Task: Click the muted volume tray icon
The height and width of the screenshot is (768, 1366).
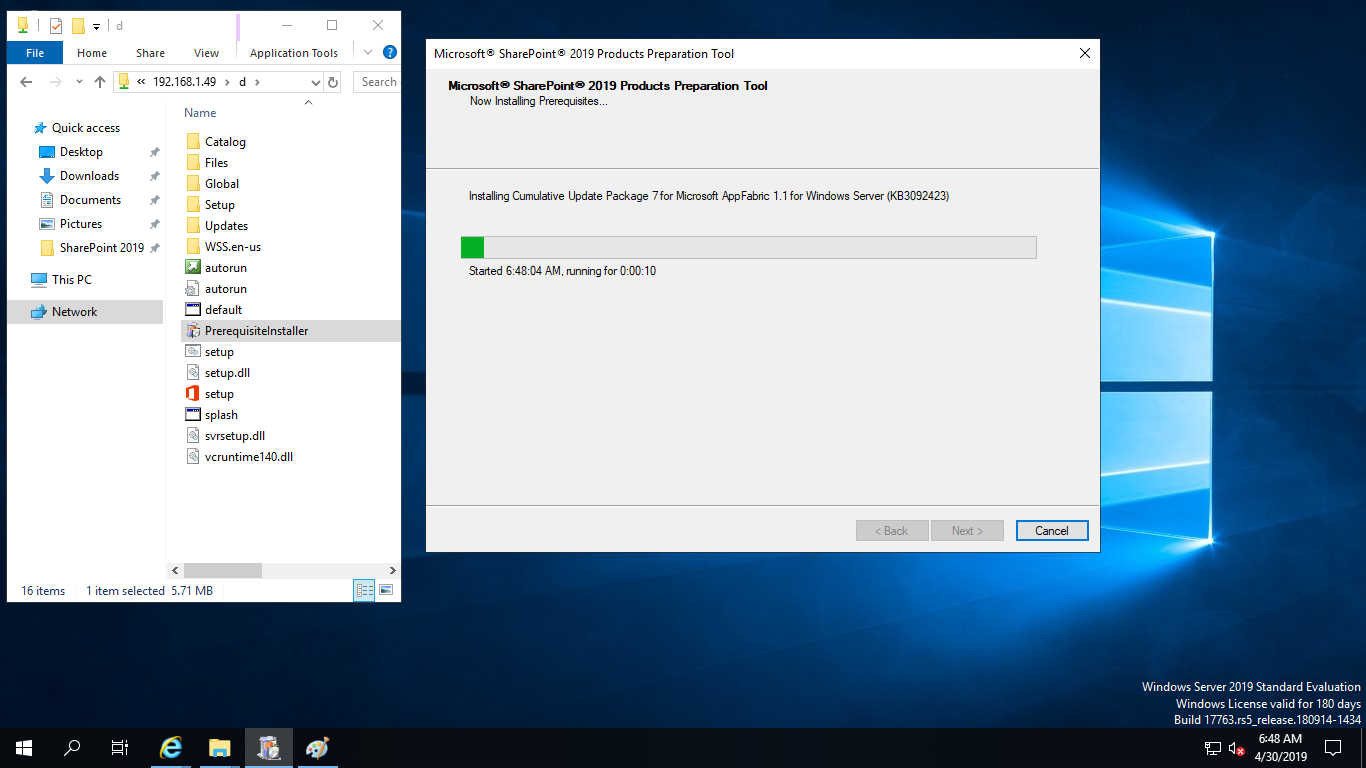Action: click(1236, 748)
